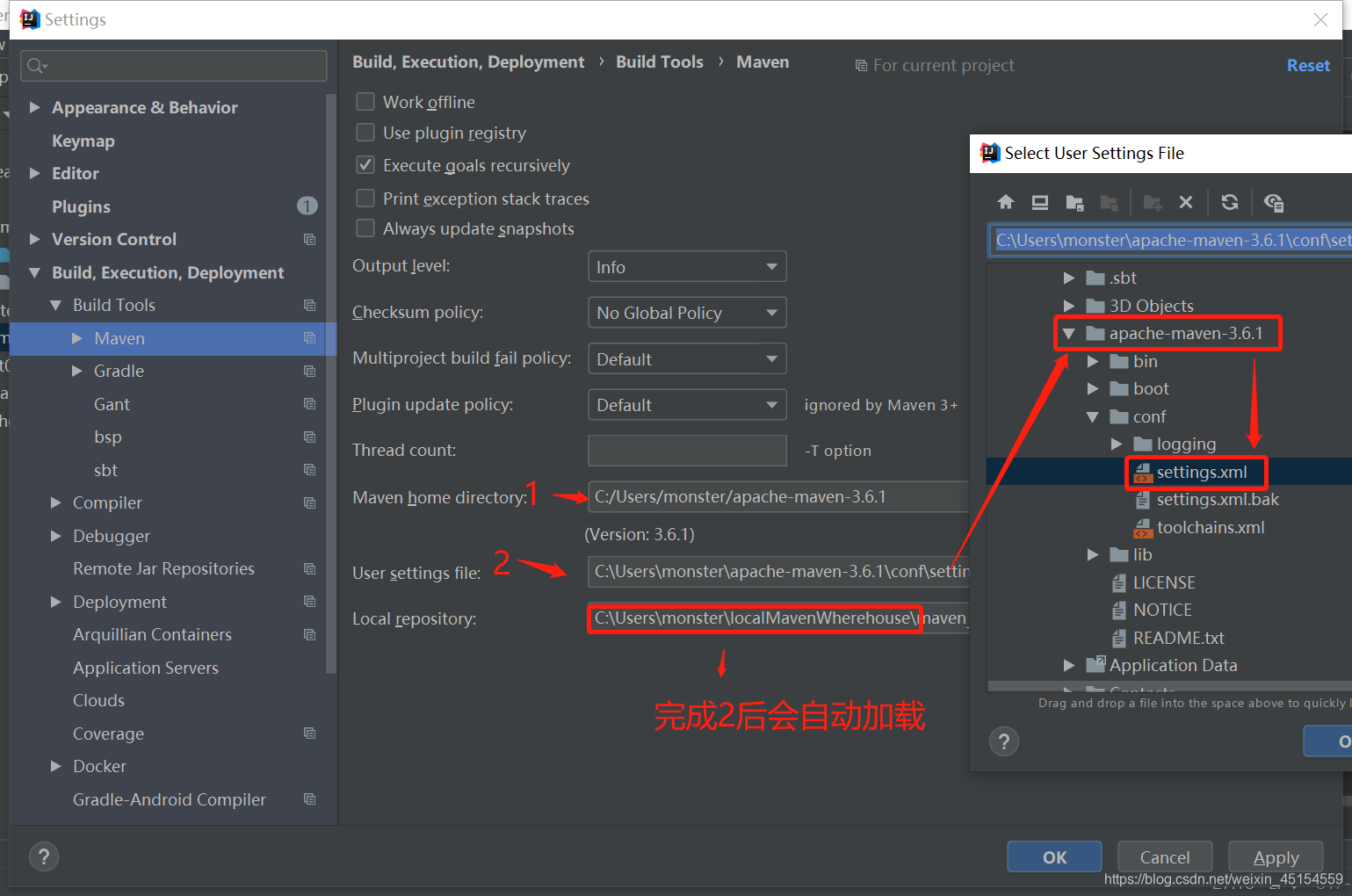Image resolution: width=1352 pixels, height=896 pixels.
Task: Click the New Folder icon in file chooser
Action: pyautogui.click(x=1153, y=203)
